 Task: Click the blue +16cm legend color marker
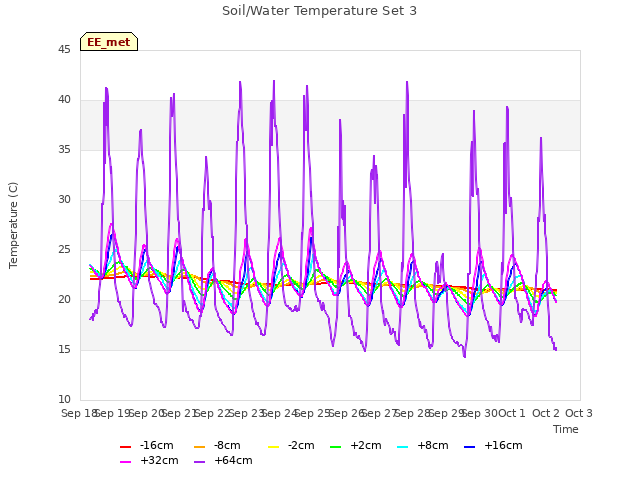point(469,447)
